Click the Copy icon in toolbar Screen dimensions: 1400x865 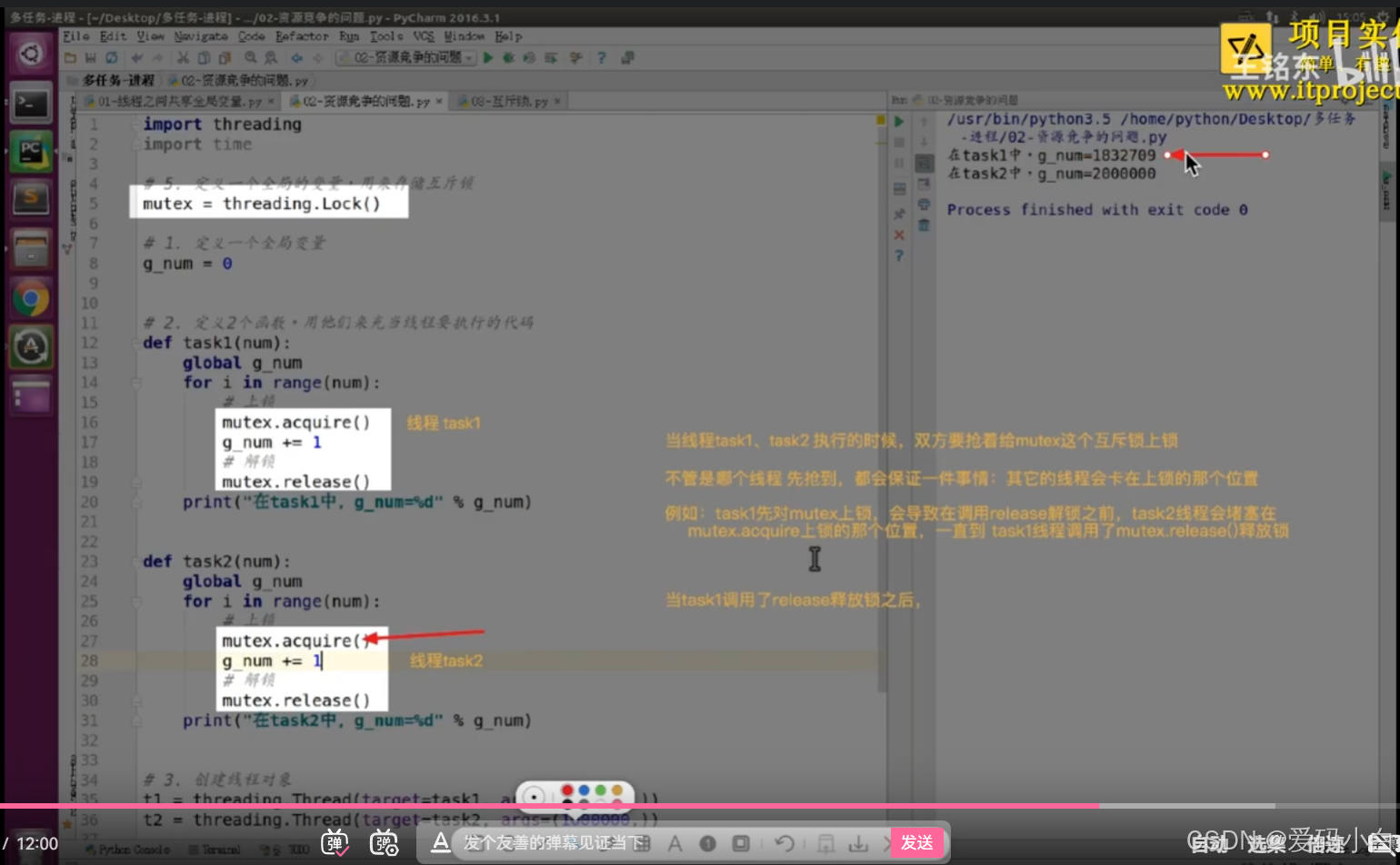pyautogui.click(x=204, y=58)
